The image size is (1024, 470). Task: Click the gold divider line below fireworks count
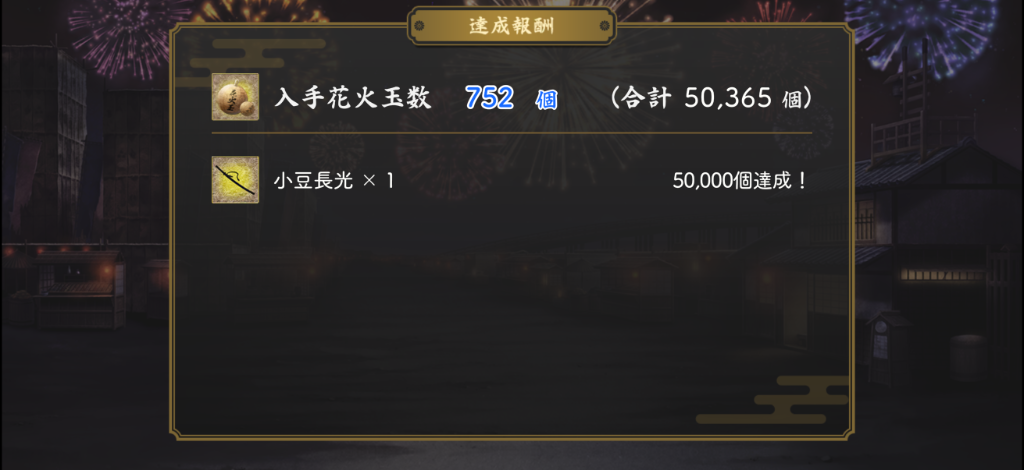512,133
